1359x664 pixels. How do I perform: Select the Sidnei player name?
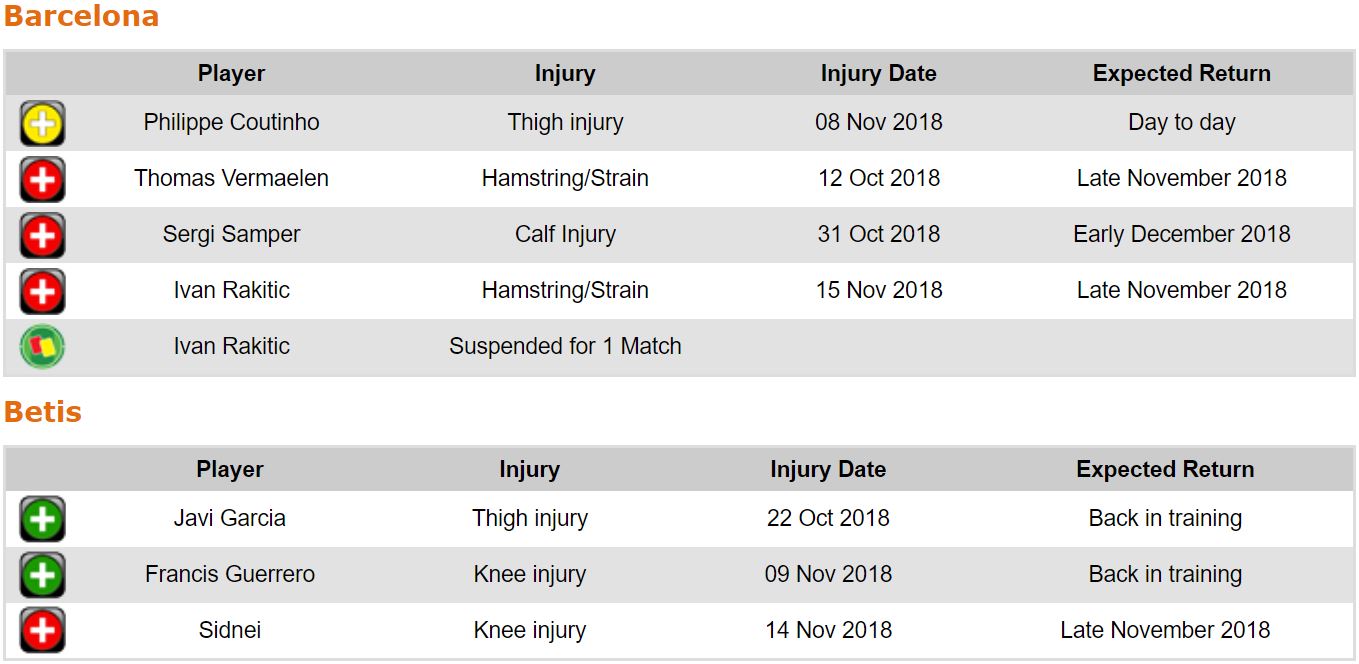click(230, 630)
